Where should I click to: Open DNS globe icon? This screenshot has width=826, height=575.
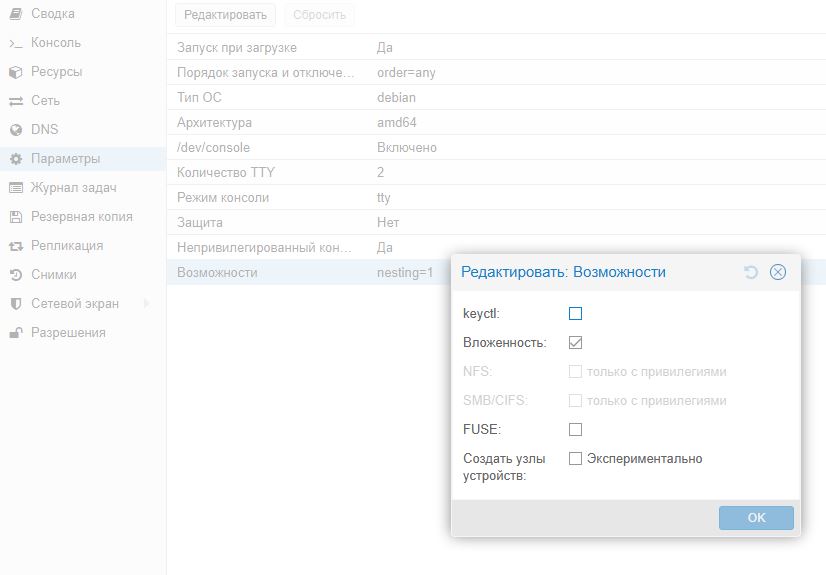pos(15,130)
